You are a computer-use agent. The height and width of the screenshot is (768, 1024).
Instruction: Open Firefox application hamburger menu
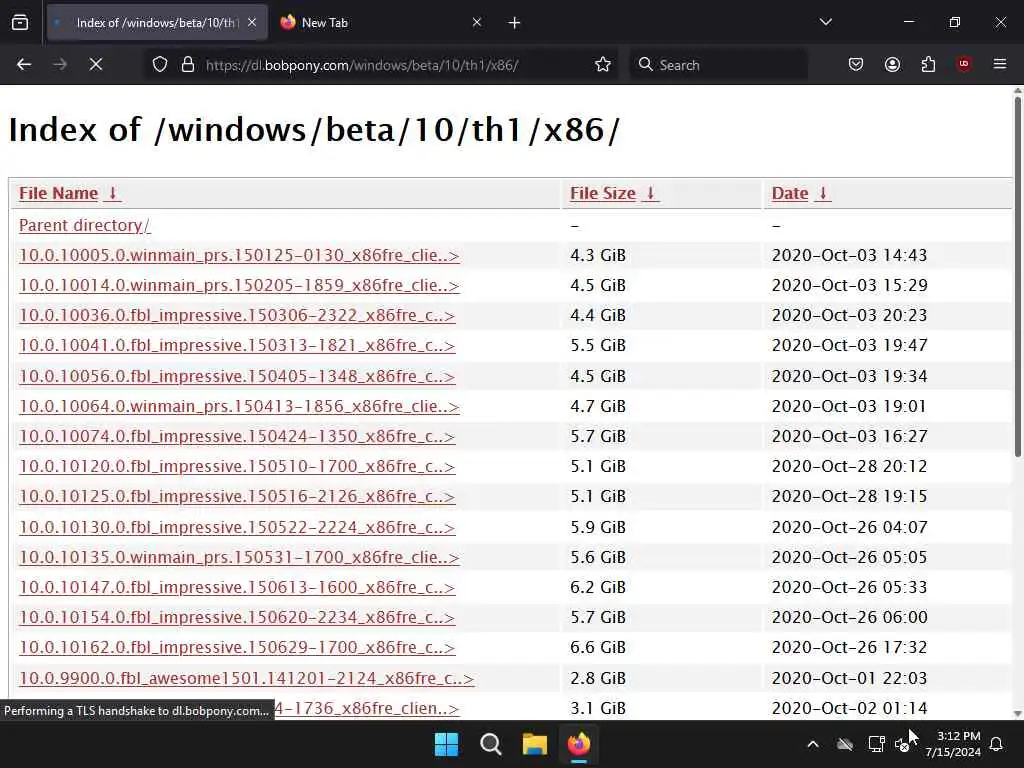click(x=1000, y=64)
